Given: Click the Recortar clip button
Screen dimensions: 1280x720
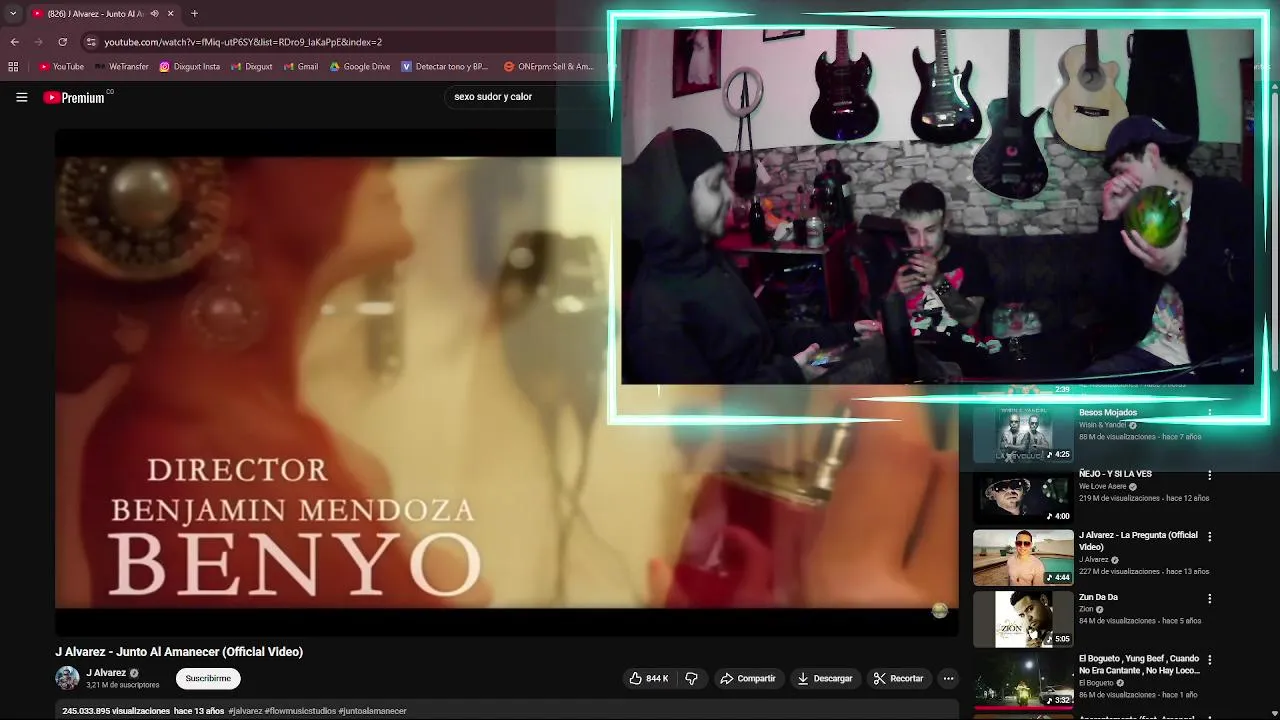Looking at the screenshot, I should click(898, 678).
